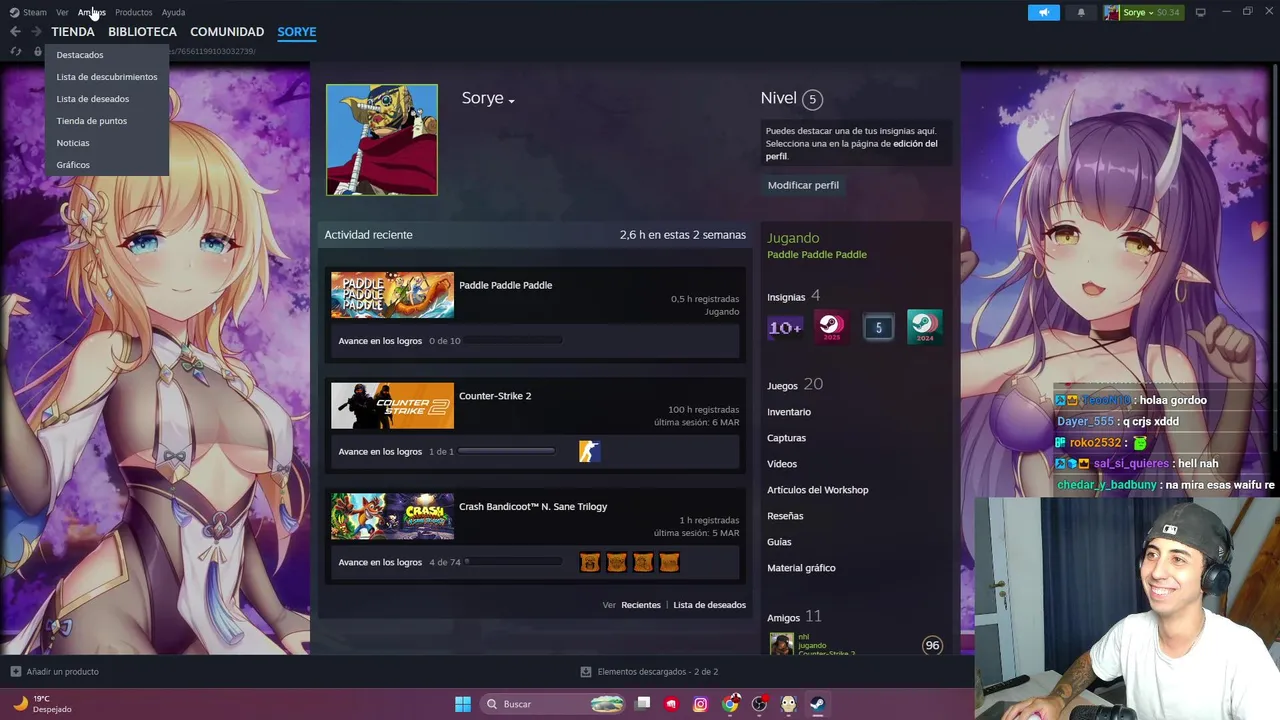This screenshot has width=1280, height=720.
Task: Click the padlock icon in address bar
Action: 38,51
